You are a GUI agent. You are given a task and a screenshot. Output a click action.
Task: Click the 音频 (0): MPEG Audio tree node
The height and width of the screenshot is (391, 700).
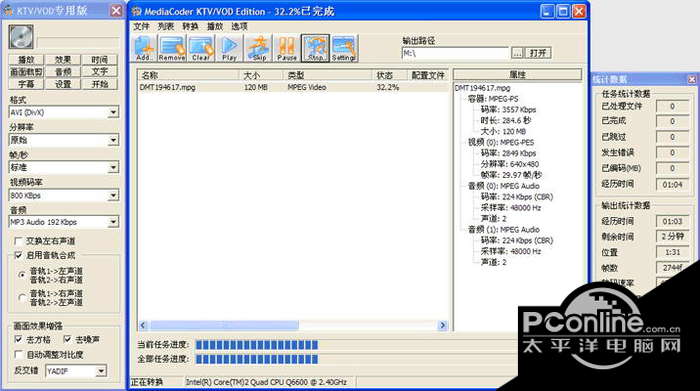[x=504, y=186]
